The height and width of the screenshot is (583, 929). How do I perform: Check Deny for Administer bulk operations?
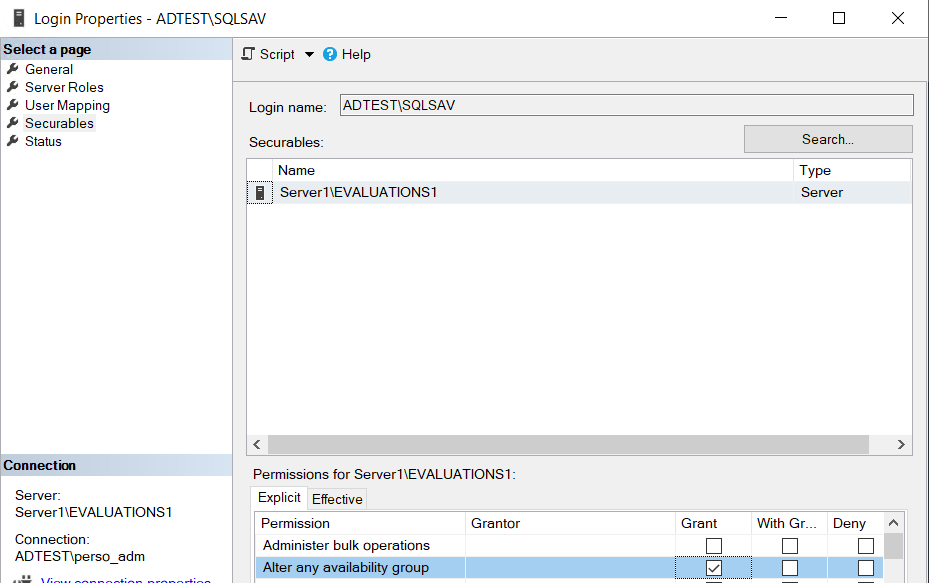pos(866,546)
